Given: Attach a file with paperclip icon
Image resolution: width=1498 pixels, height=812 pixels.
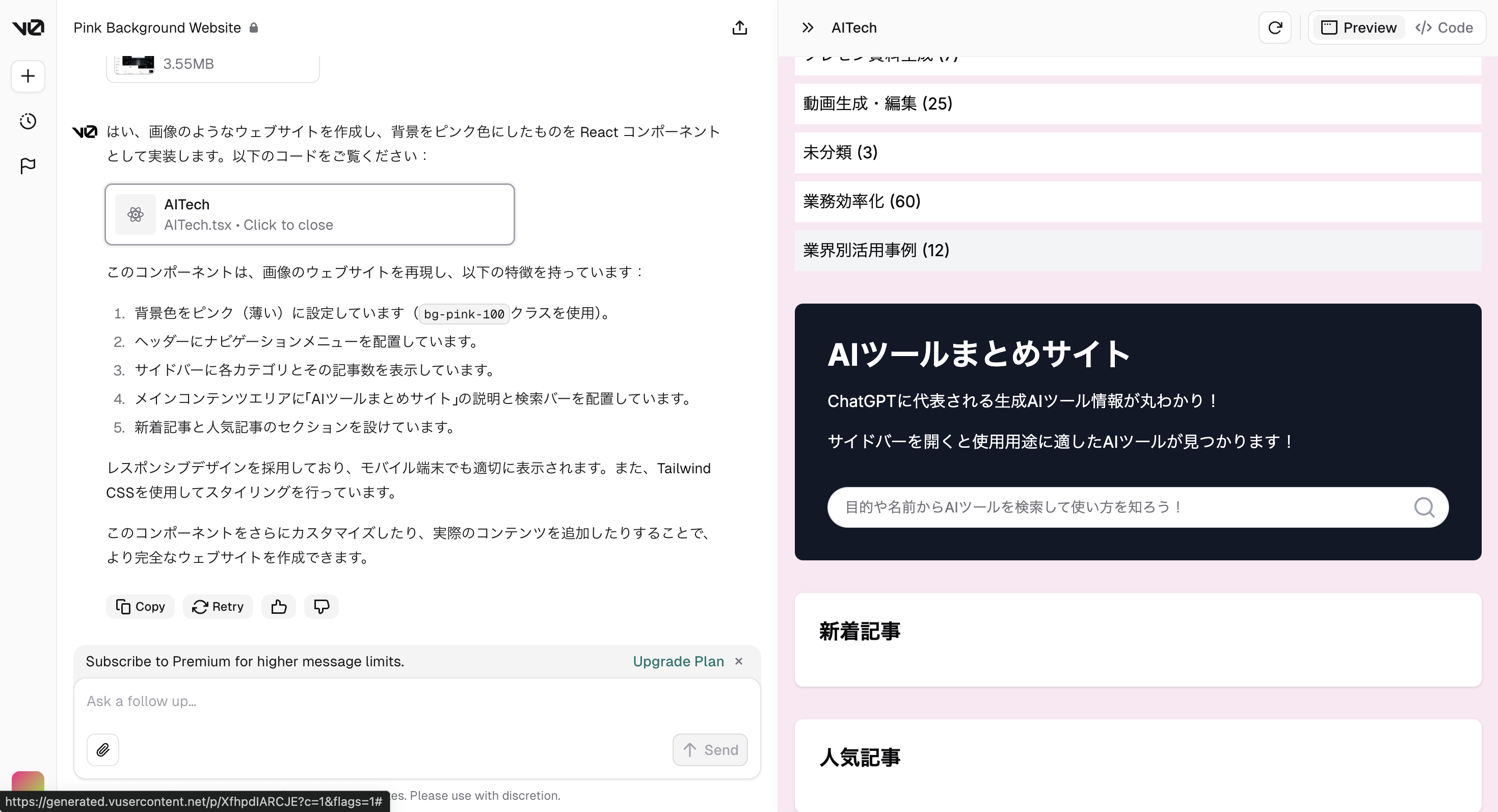Looking at the screenshot, I should (x=103, y=750).
